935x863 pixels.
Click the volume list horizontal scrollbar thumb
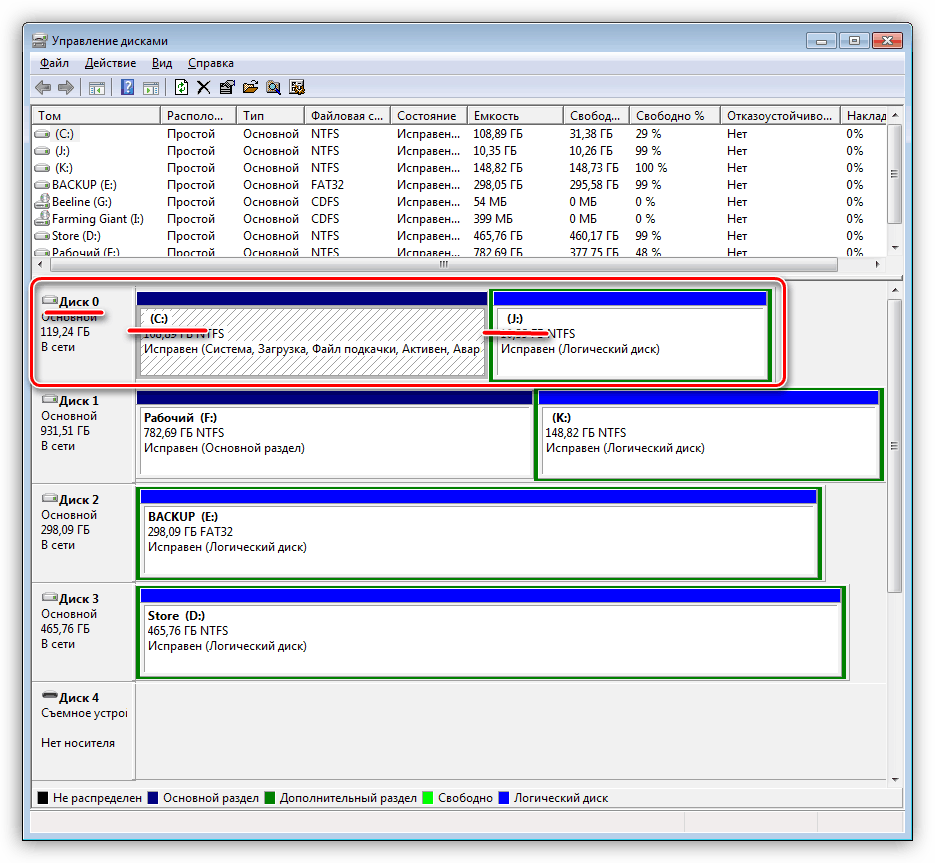pyautogui.click(x=442, y=264)
